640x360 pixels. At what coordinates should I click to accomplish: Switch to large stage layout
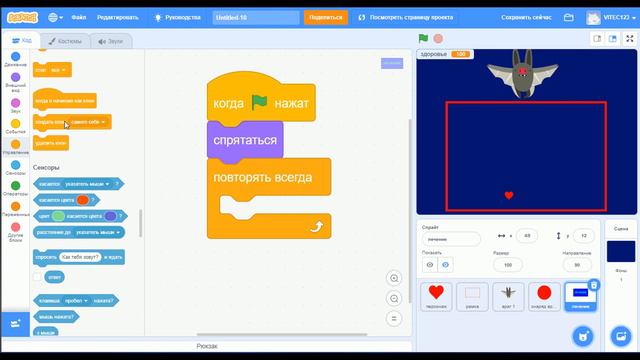click(613, 39)
